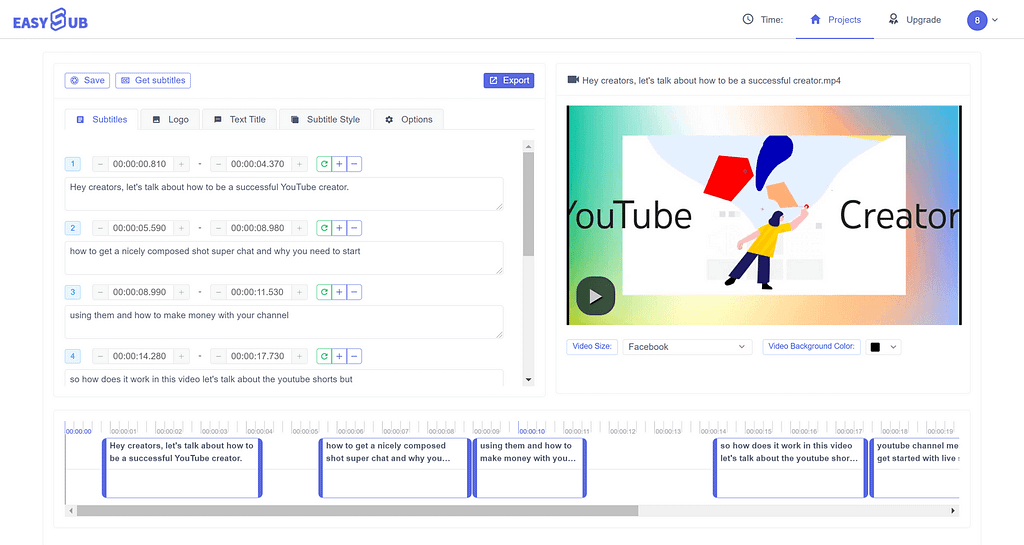Expand the Video Background Color dropdown arrow
The height and width of the screenshot is (545, 1024).
tap(893, 347)
